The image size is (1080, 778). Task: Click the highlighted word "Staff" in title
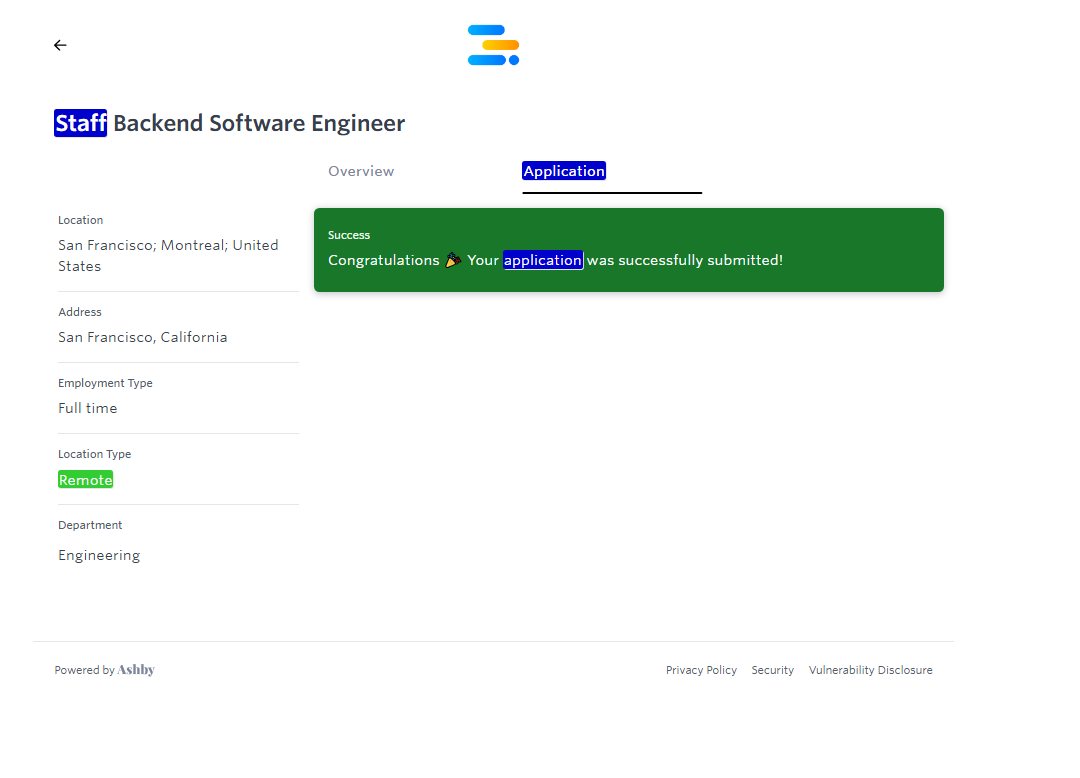(80, 123)
